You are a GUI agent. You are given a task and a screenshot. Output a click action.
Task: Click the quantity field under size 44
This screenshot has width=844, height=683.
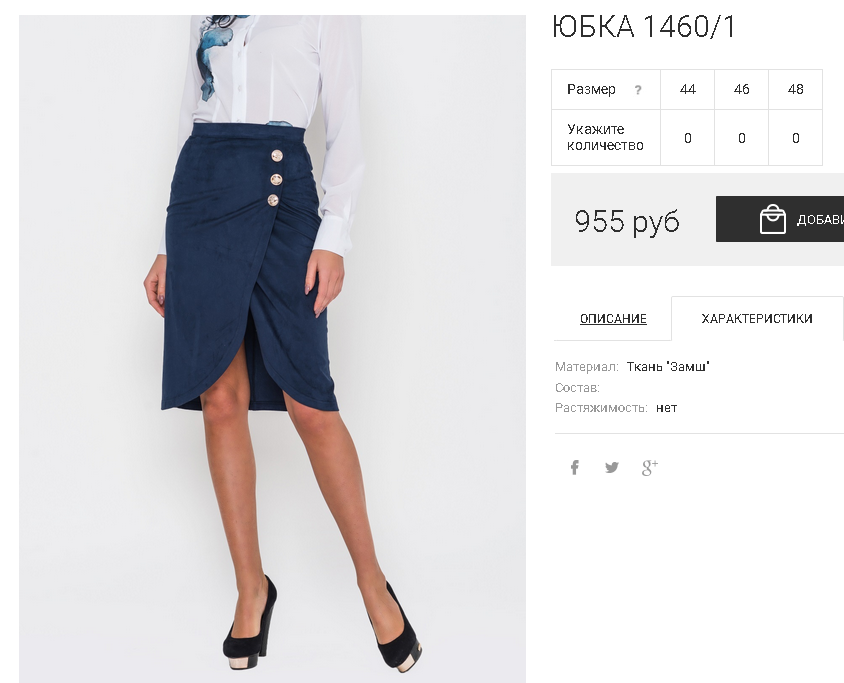click(687, 138)
